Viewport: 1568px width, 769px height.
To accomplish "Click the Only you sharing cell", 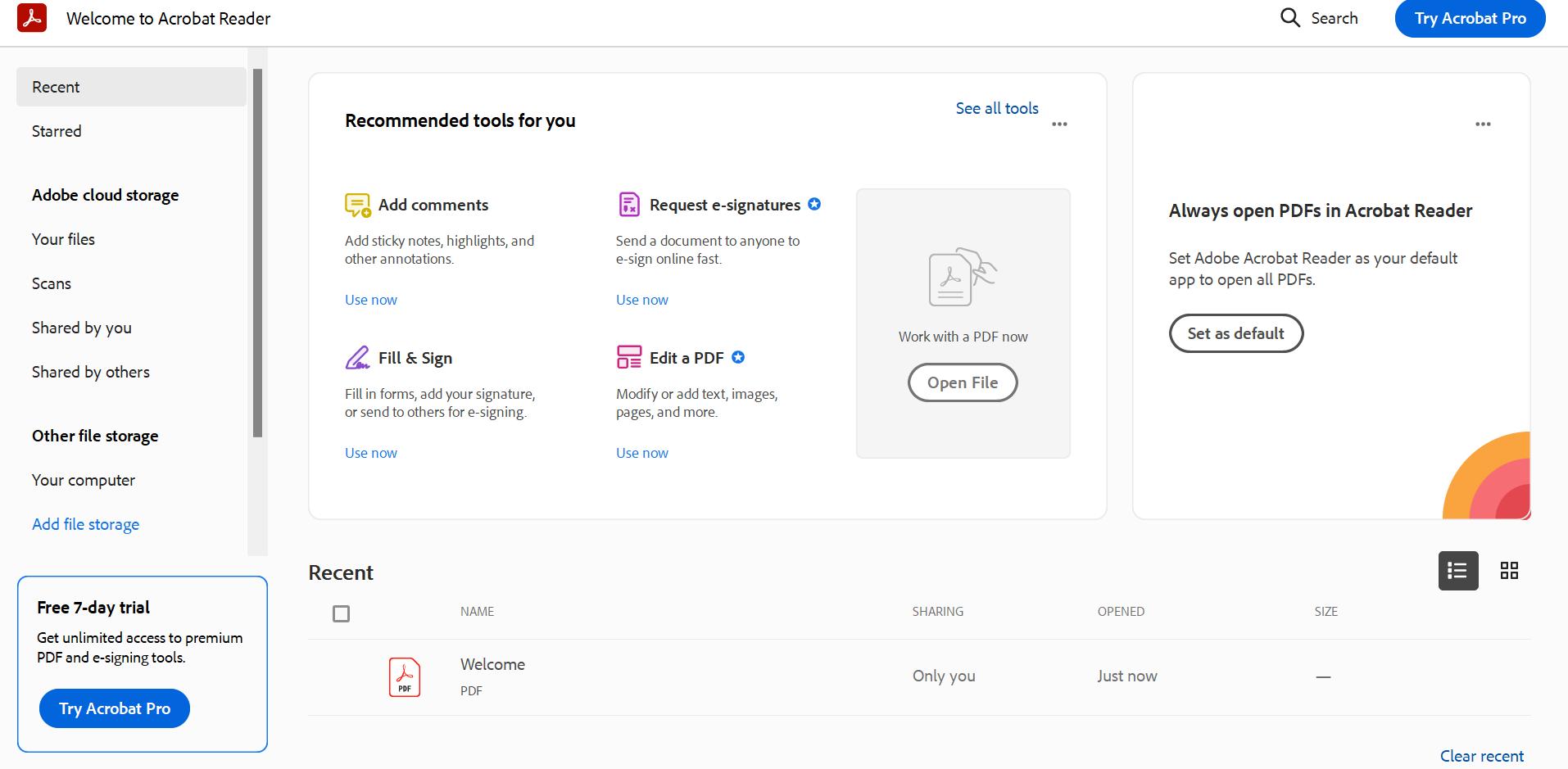I will (x=944, y=676).
